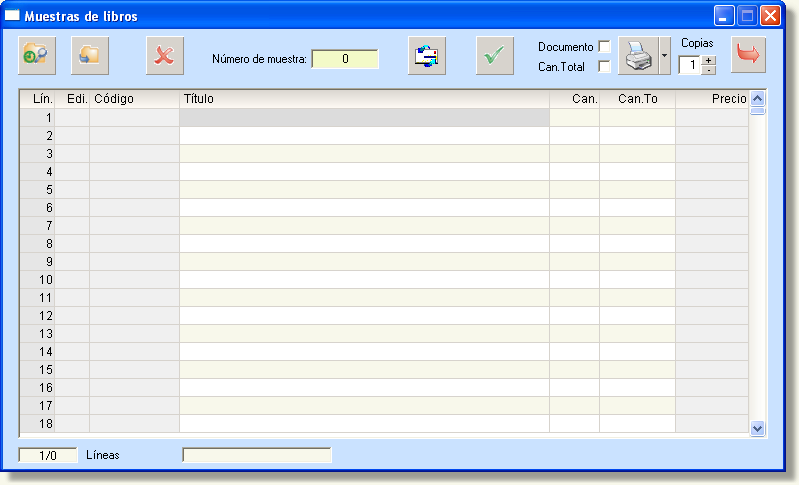Click the load folder with arrow icon

point(90,56)
